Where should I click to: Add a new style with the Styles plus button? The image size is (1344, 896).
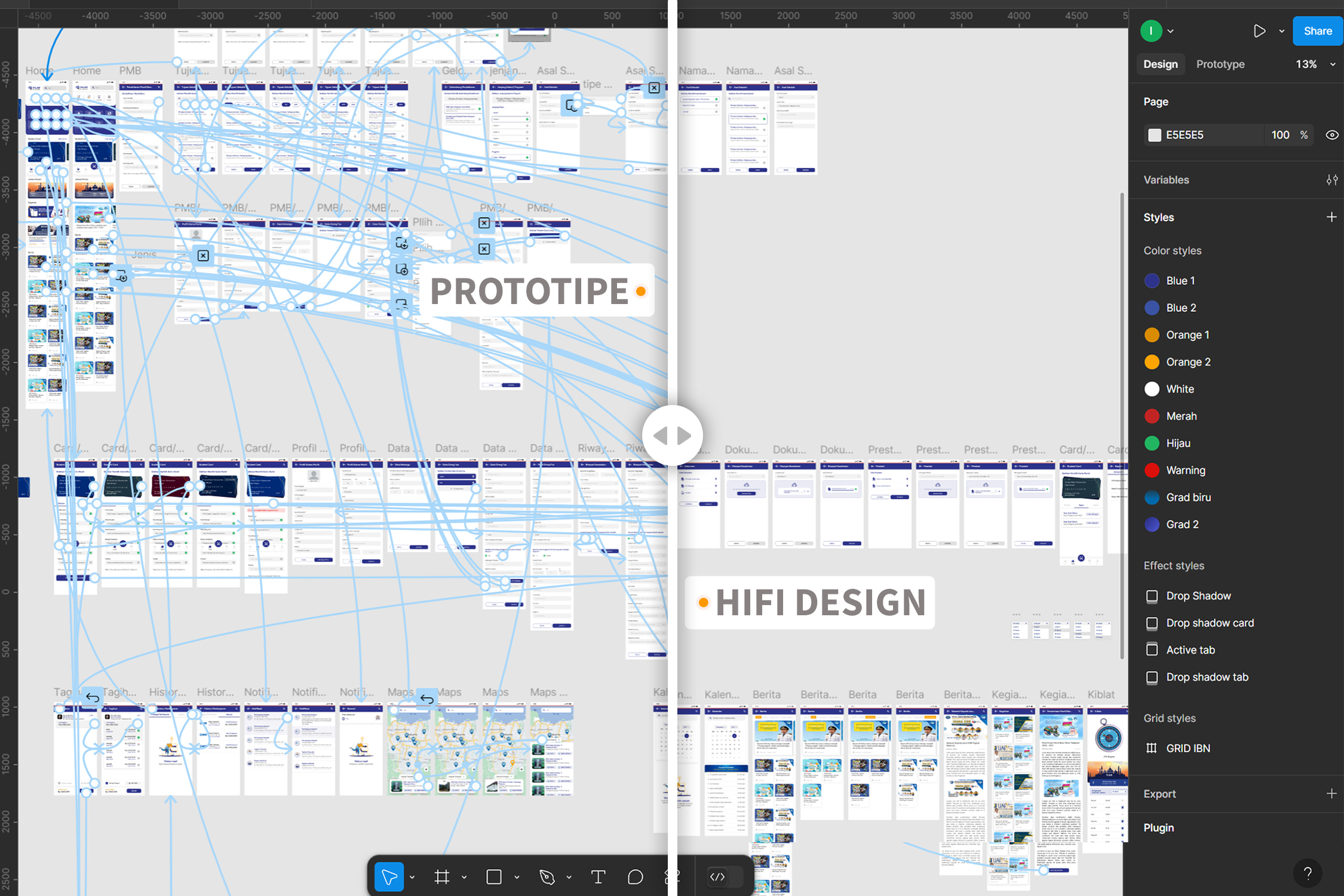click(x=1331, y=217)
